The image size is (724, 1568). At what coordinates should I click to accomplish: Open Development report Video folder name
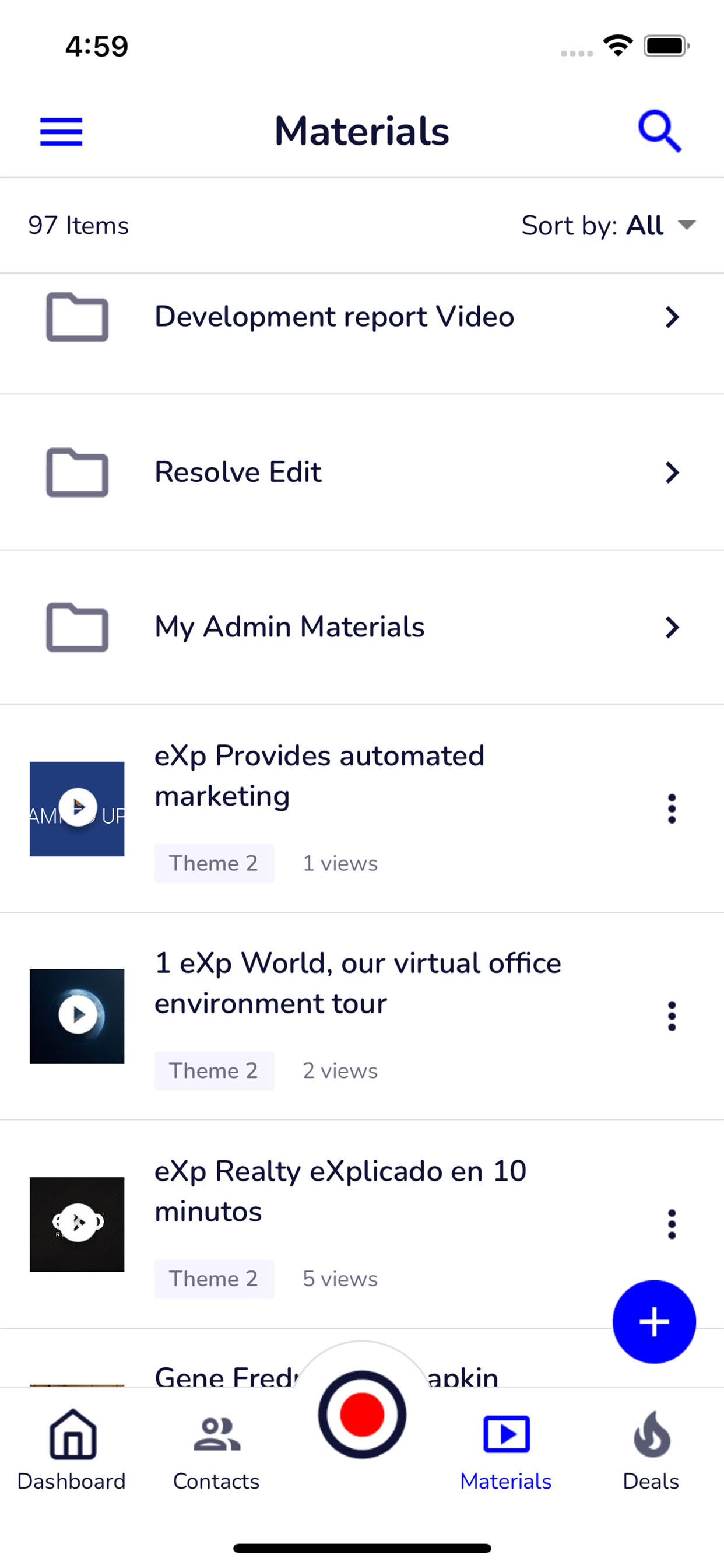click(334, 317)
